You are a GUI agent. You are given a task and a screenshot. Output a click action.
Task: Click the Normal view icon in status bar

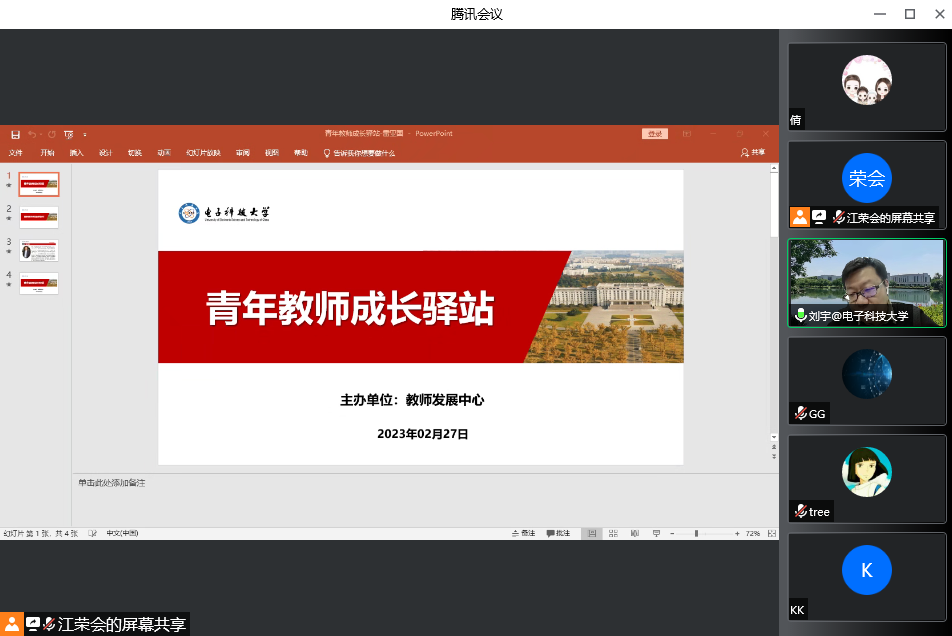click(592, 532)
